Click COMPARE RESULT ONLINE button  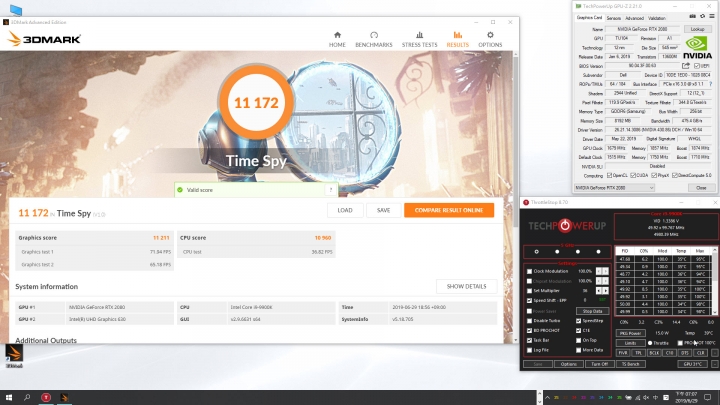(449, 210)
